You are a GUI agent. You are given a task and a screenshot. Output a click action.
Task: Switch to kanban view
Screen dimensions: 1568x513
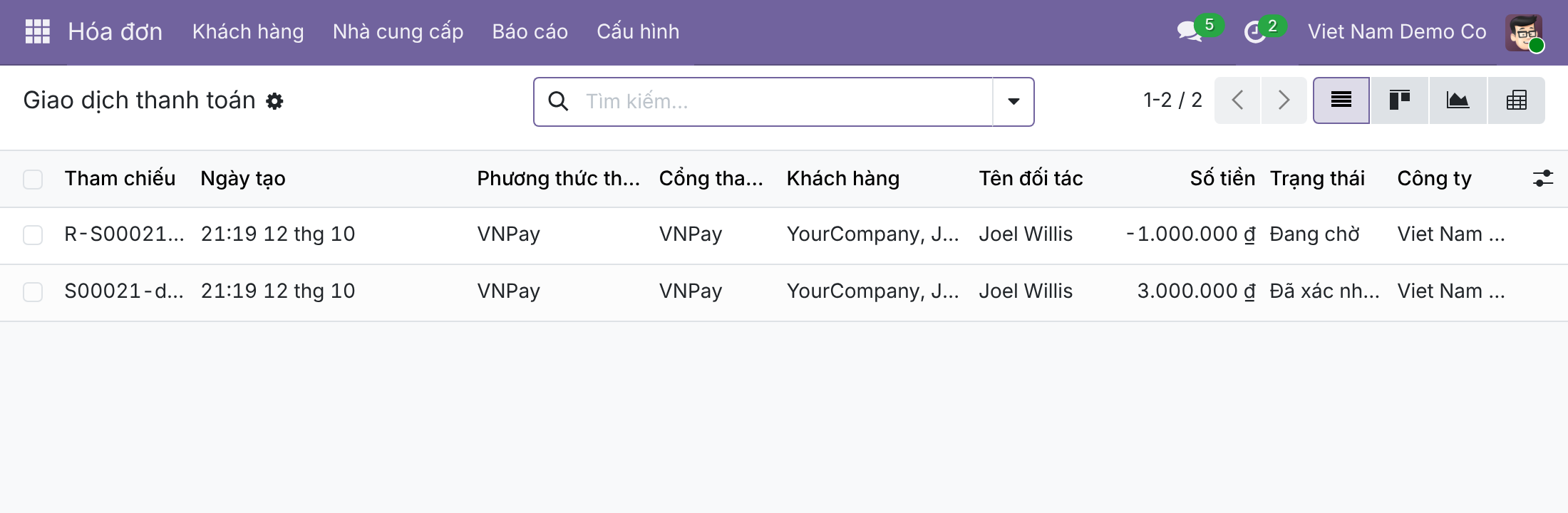(1400, 100)
